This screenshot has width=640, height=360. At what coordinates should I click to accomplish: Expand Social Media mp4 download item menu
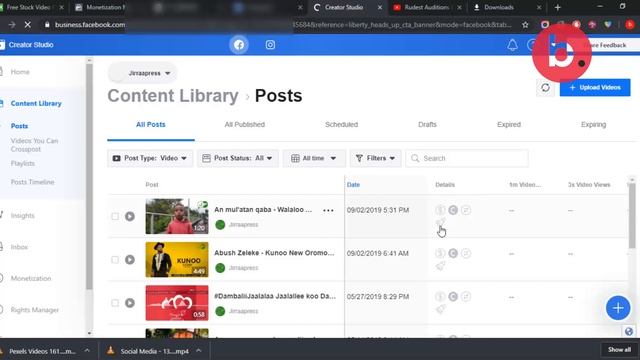(198, 350)
